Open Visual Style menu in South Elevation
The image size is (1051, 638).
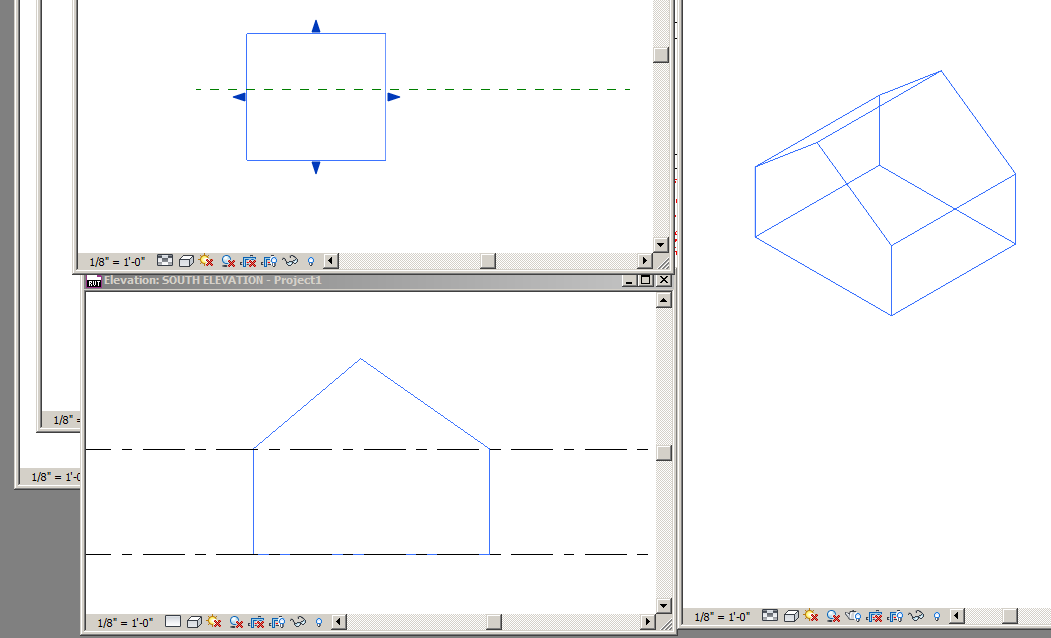pyautogui.click(x=194, y=622)
